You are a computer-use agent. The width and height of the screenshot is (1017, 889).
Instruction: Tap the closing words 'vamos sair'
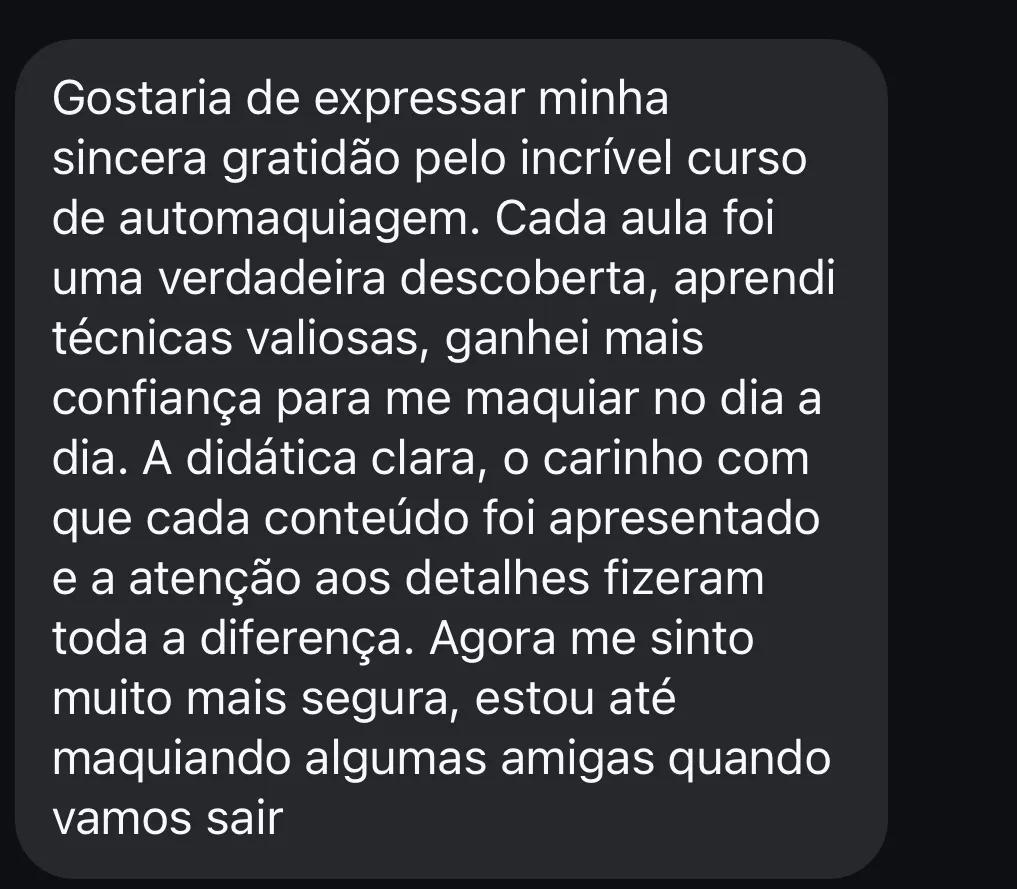pyautogui.click(x=167, y=819)
